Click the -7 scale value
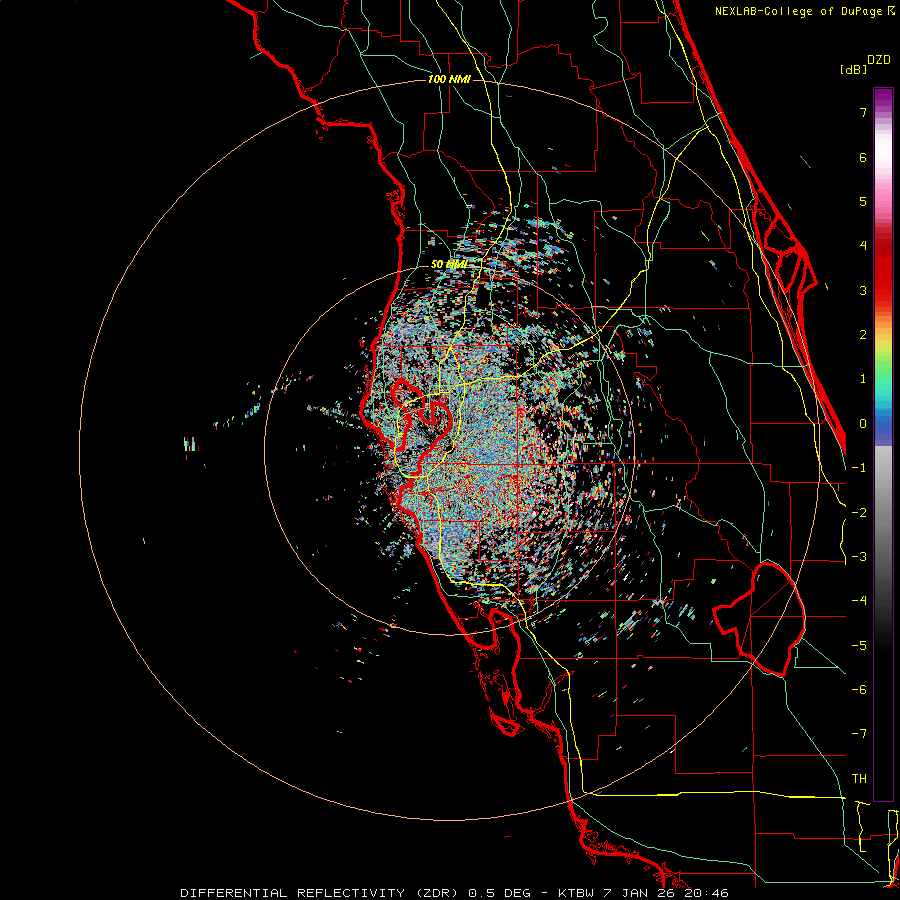 click(859, 734)
